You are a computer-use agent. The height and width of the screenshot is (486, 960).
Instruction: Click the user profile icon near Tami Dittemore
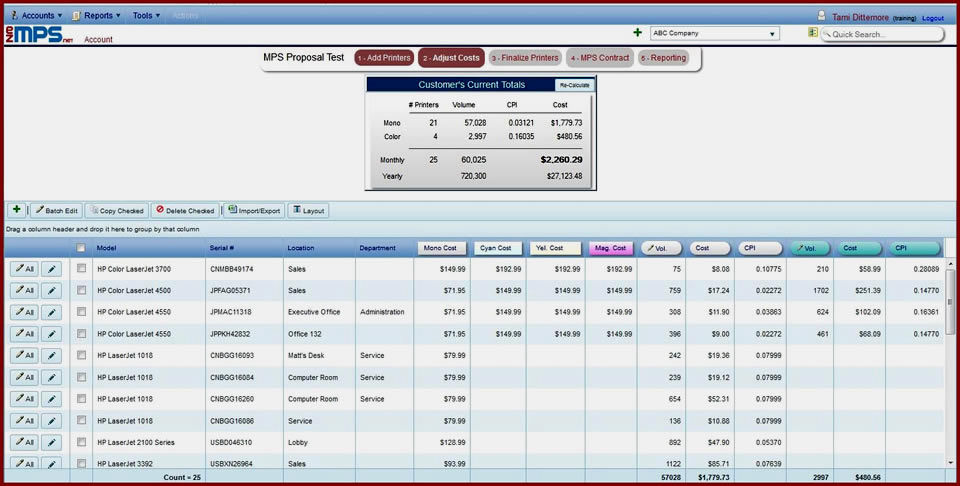[x=822, y=16]
